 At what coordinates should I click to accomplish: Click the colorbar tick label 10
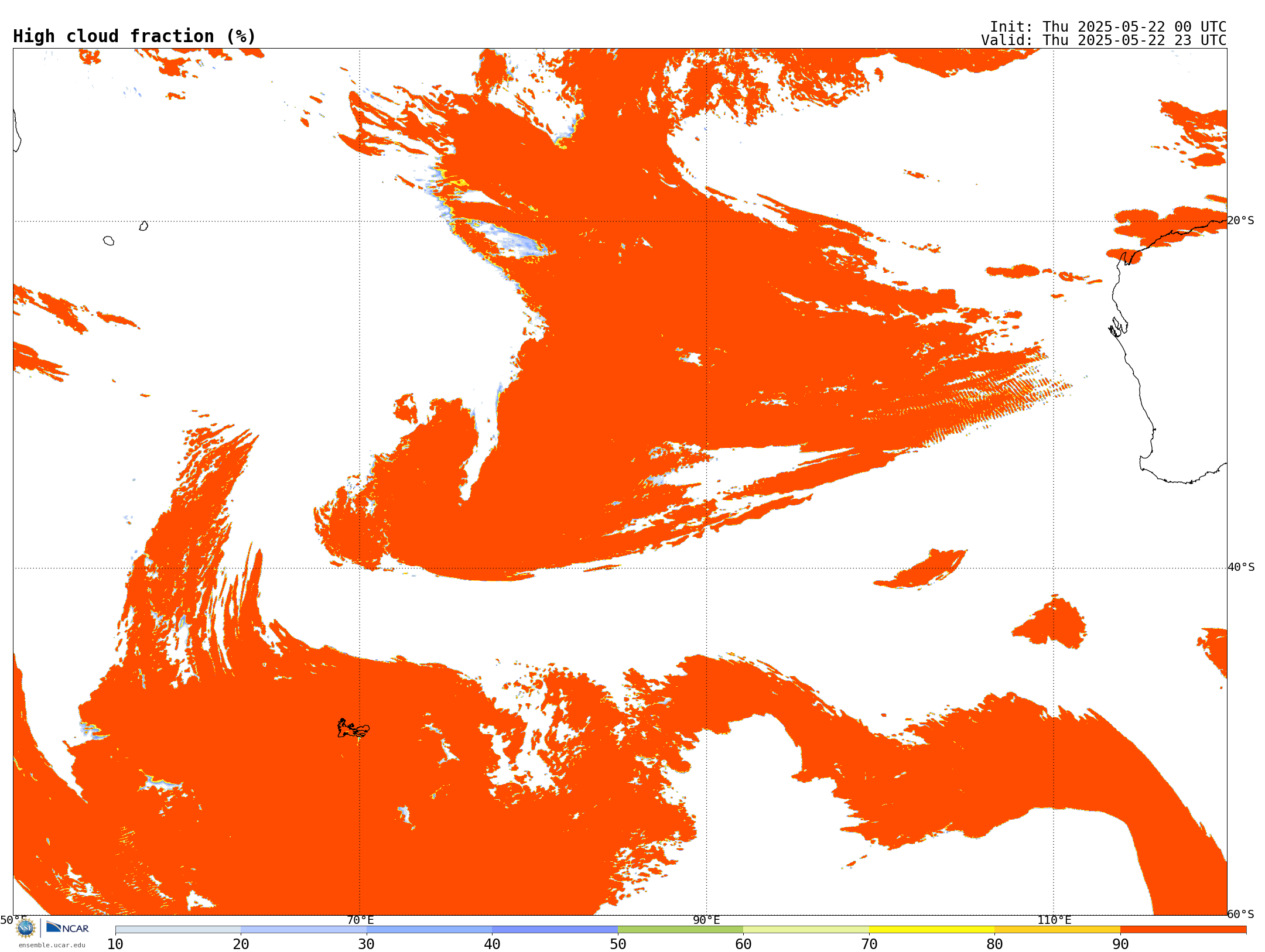[x=115, y=944]
